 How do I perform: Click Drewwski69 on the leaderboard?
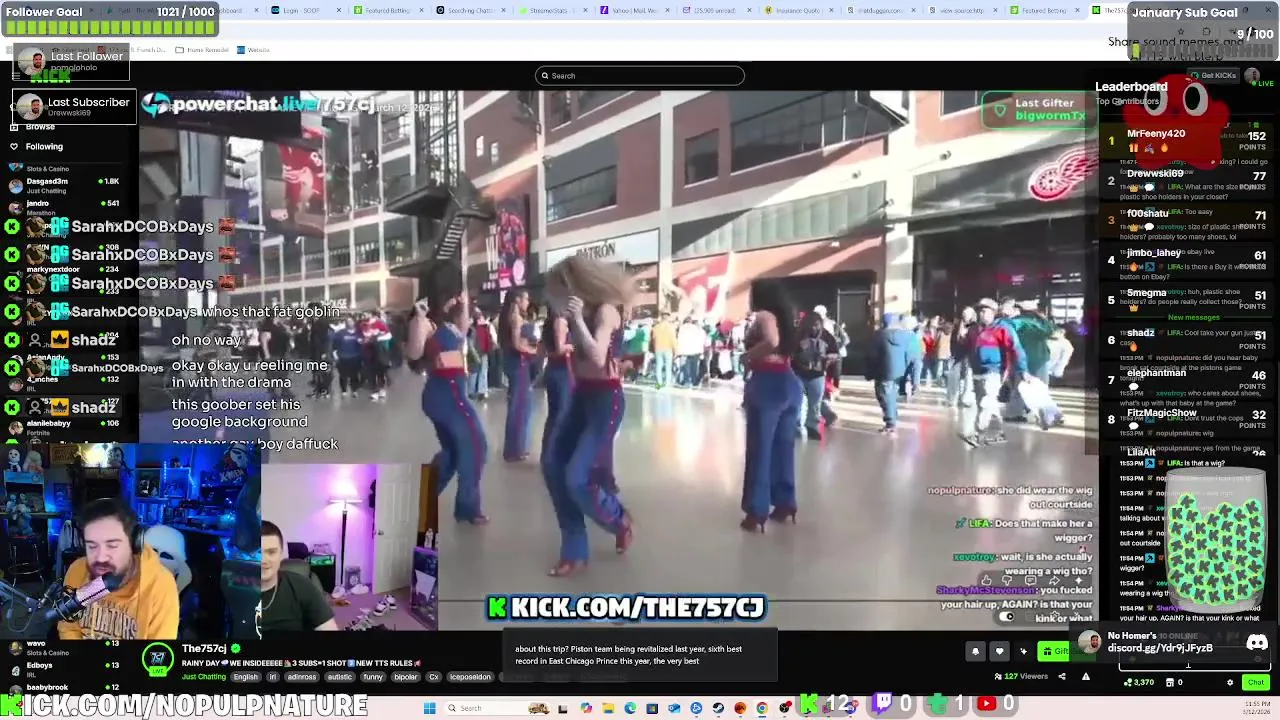click(1155, 173)
